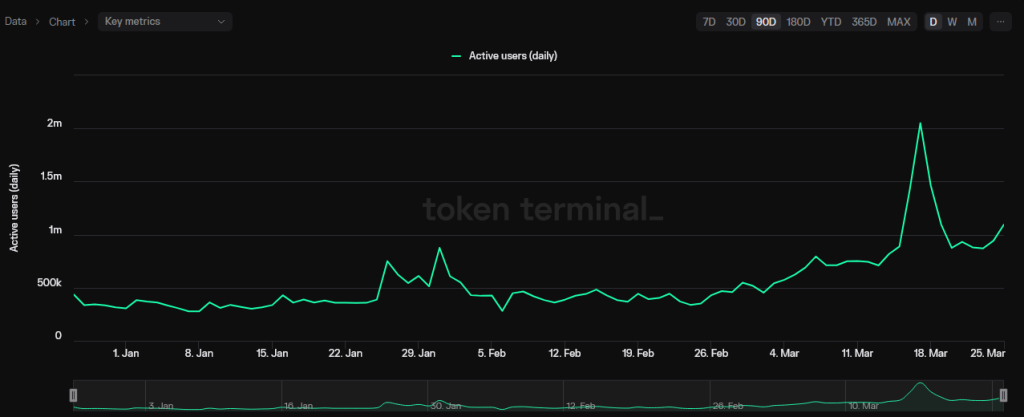Select the MAX time range
Screen dimensions: 1024x417
point(899,22)
